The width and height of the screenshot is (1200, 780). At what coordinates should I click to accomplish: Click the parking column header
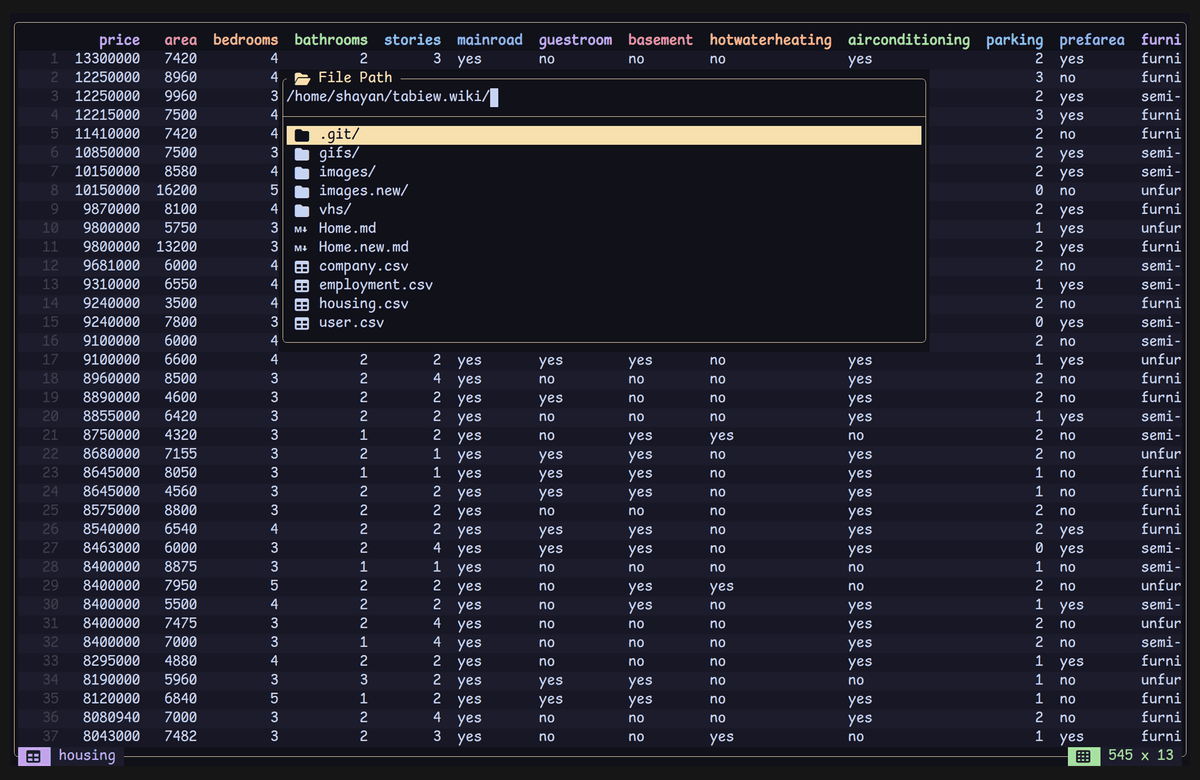tap(1015, 40)
